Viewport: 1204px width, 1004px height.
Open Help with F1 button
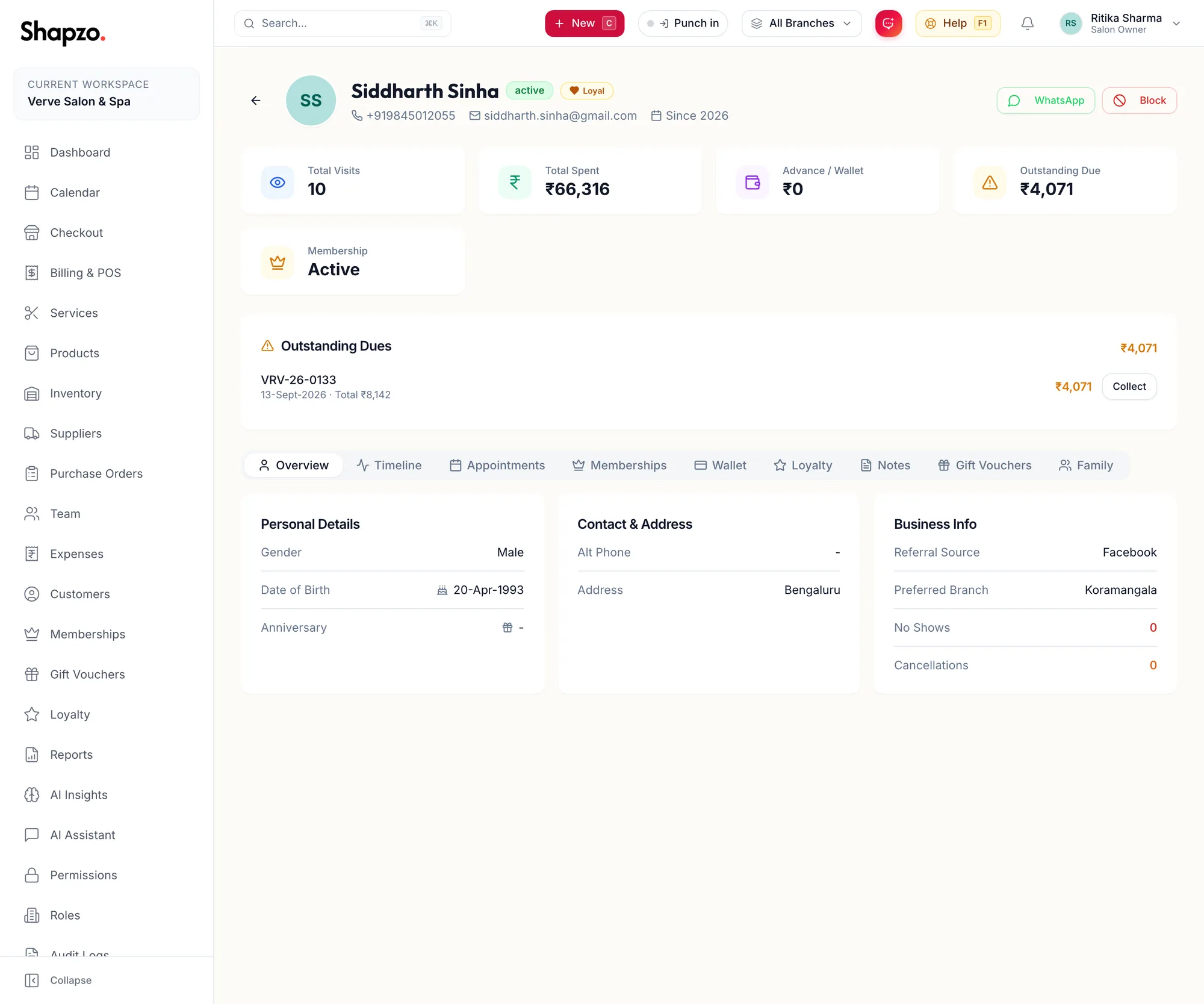click(958, 23)
